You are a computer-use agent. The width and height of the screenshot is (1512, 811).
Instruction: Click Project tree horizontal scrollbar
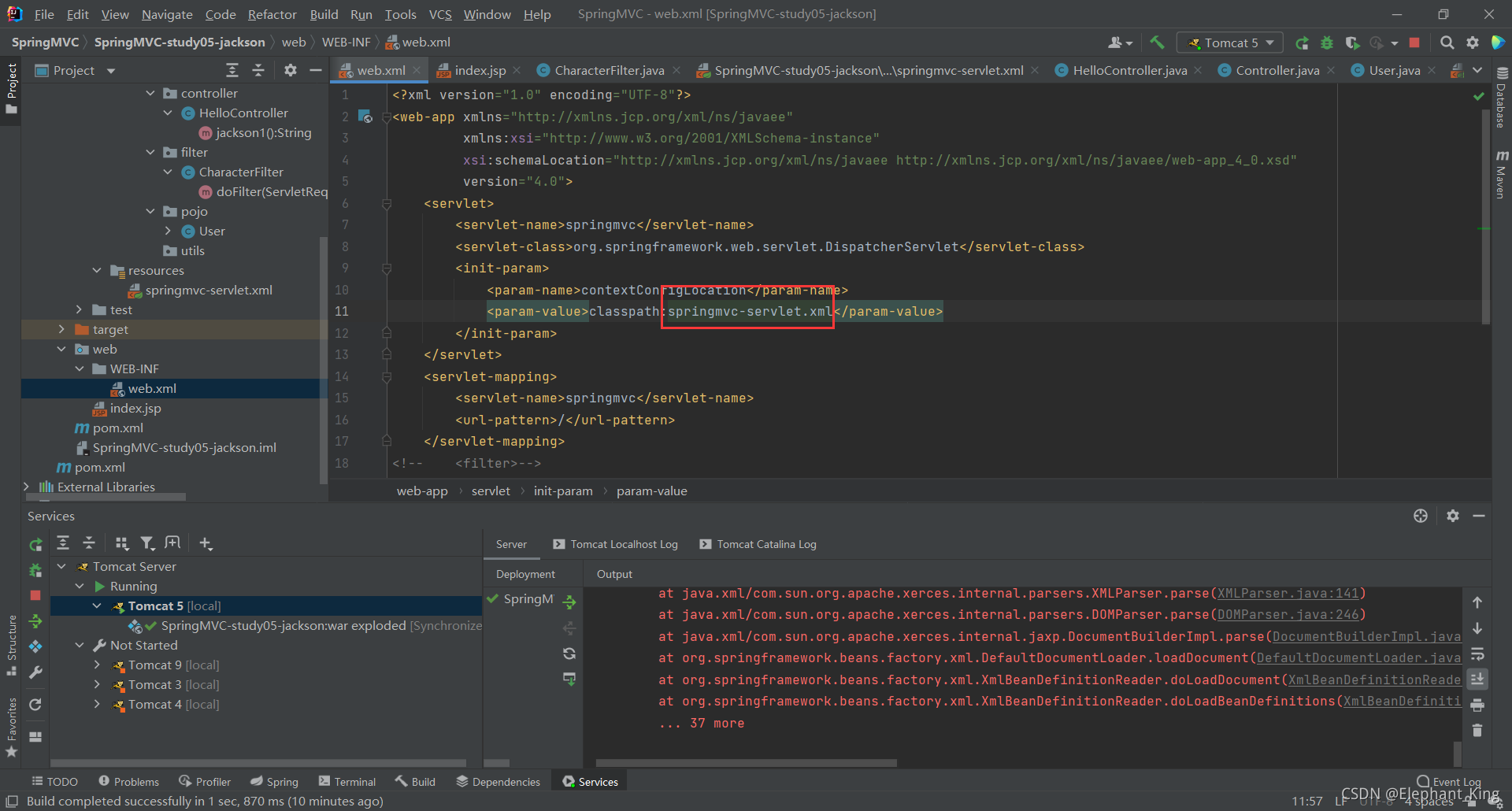[106, 497]
